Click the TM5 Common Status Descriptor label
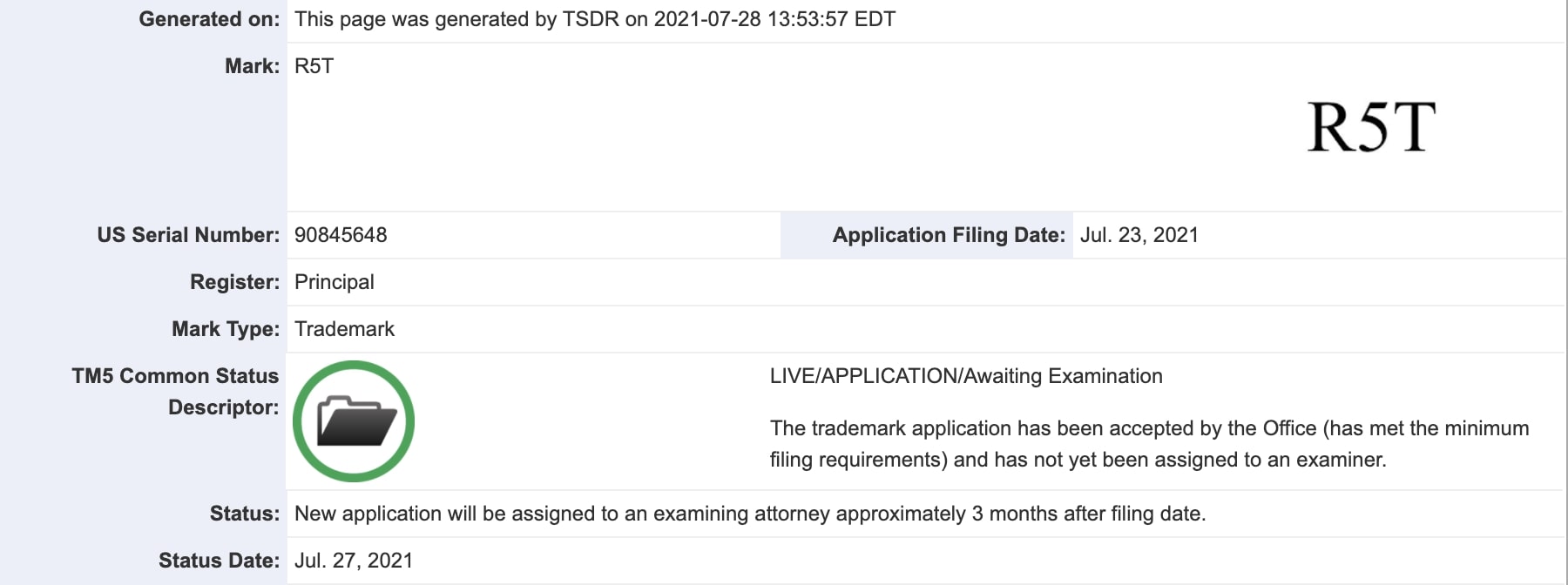 [x=175, y=392]
